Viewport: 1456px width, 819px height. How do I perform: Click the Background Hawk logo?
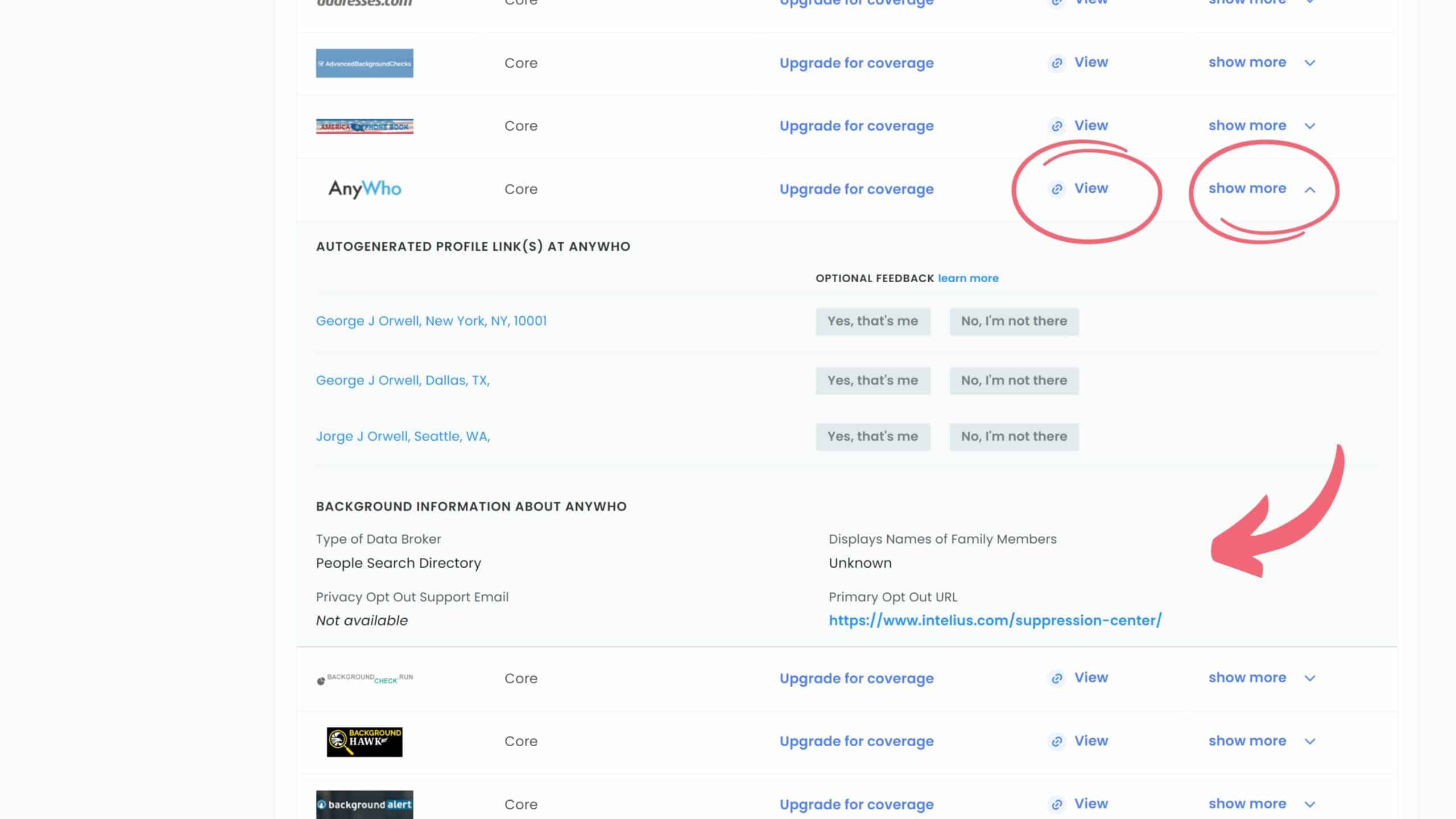pos(365,742)
